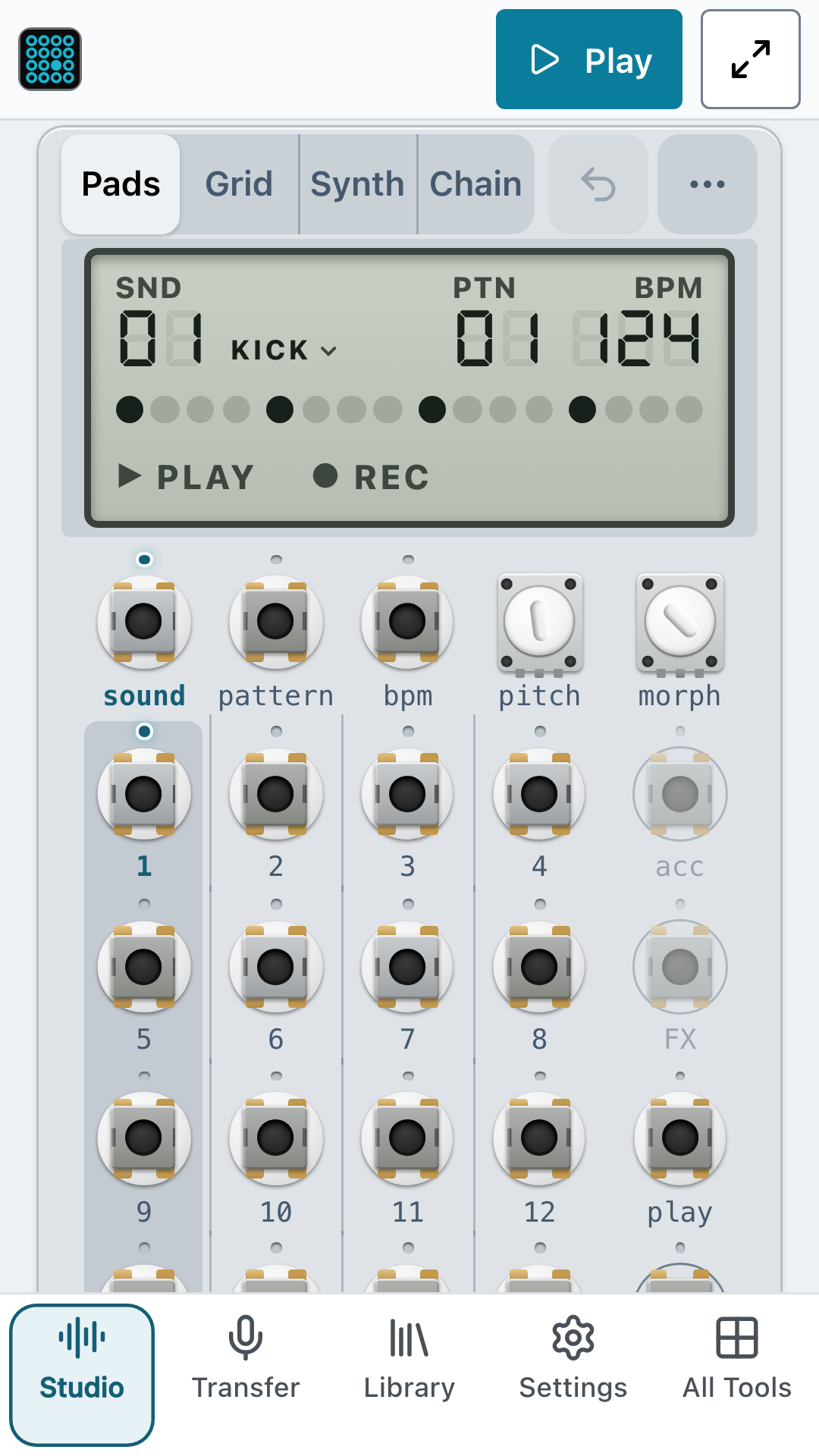819x1456 pixels.
Task: Open fullscreen with the expand arrows icon
Action: (751, 59)
